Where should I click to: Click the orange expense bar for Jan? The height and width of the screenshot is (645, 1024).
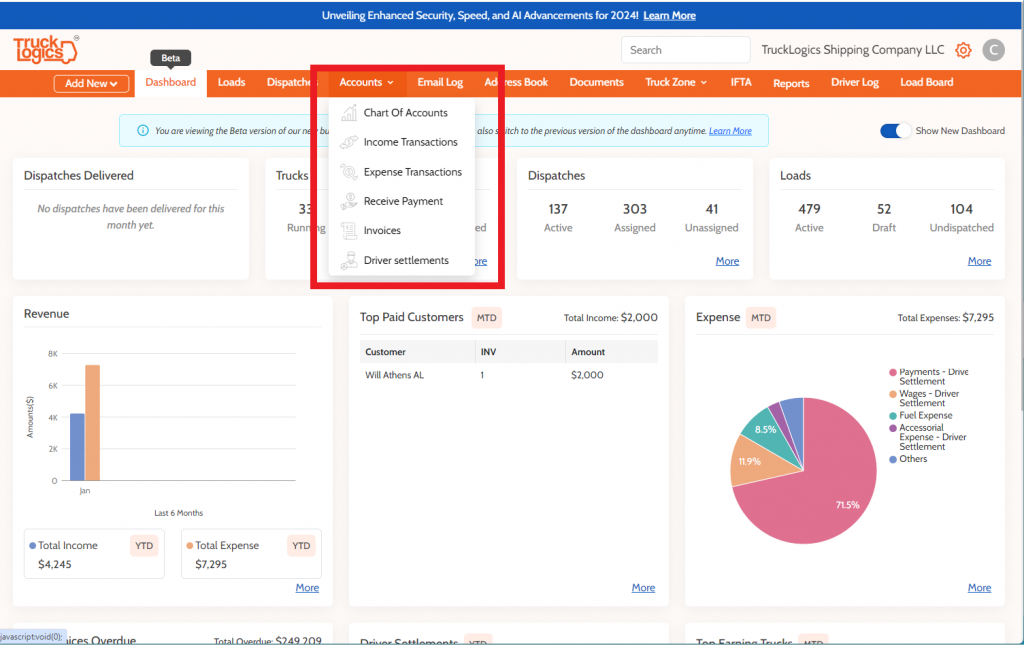click(x=93, y=422)
